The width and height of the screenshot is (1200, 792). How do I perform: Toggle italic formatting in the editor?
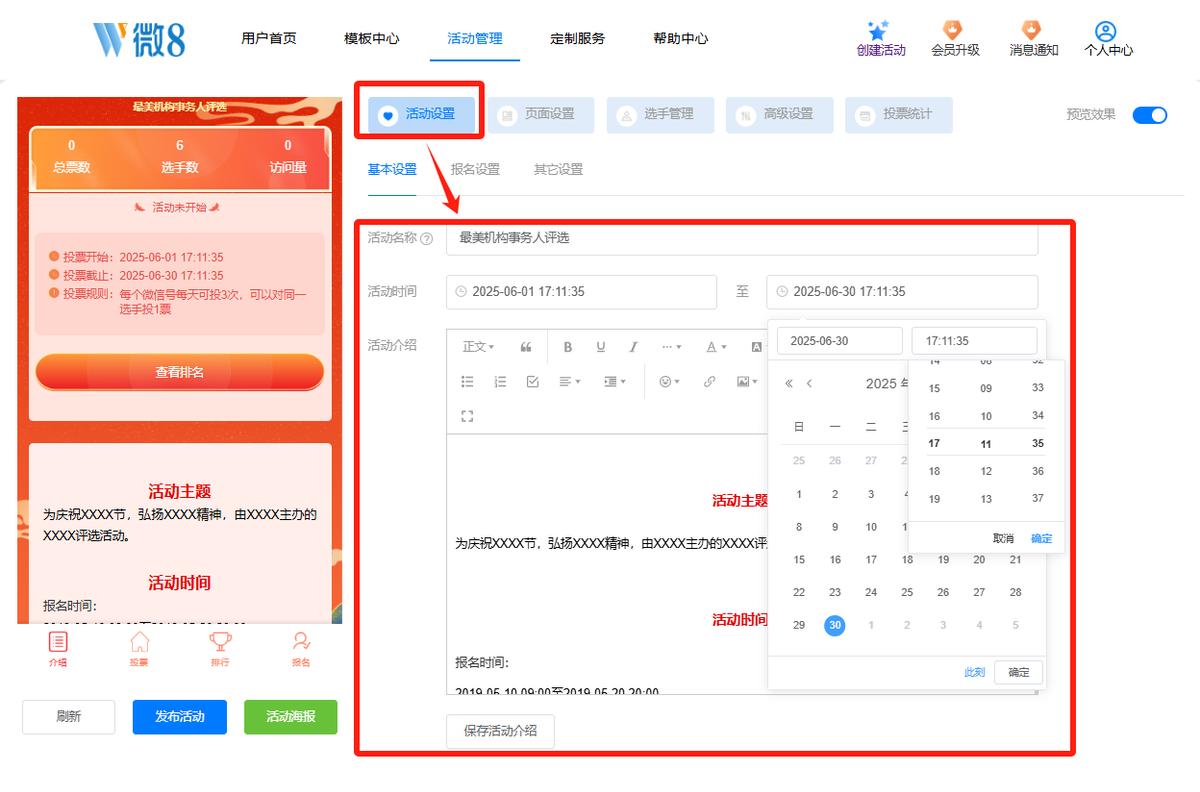pyautogui.click(x=633, y=347)
